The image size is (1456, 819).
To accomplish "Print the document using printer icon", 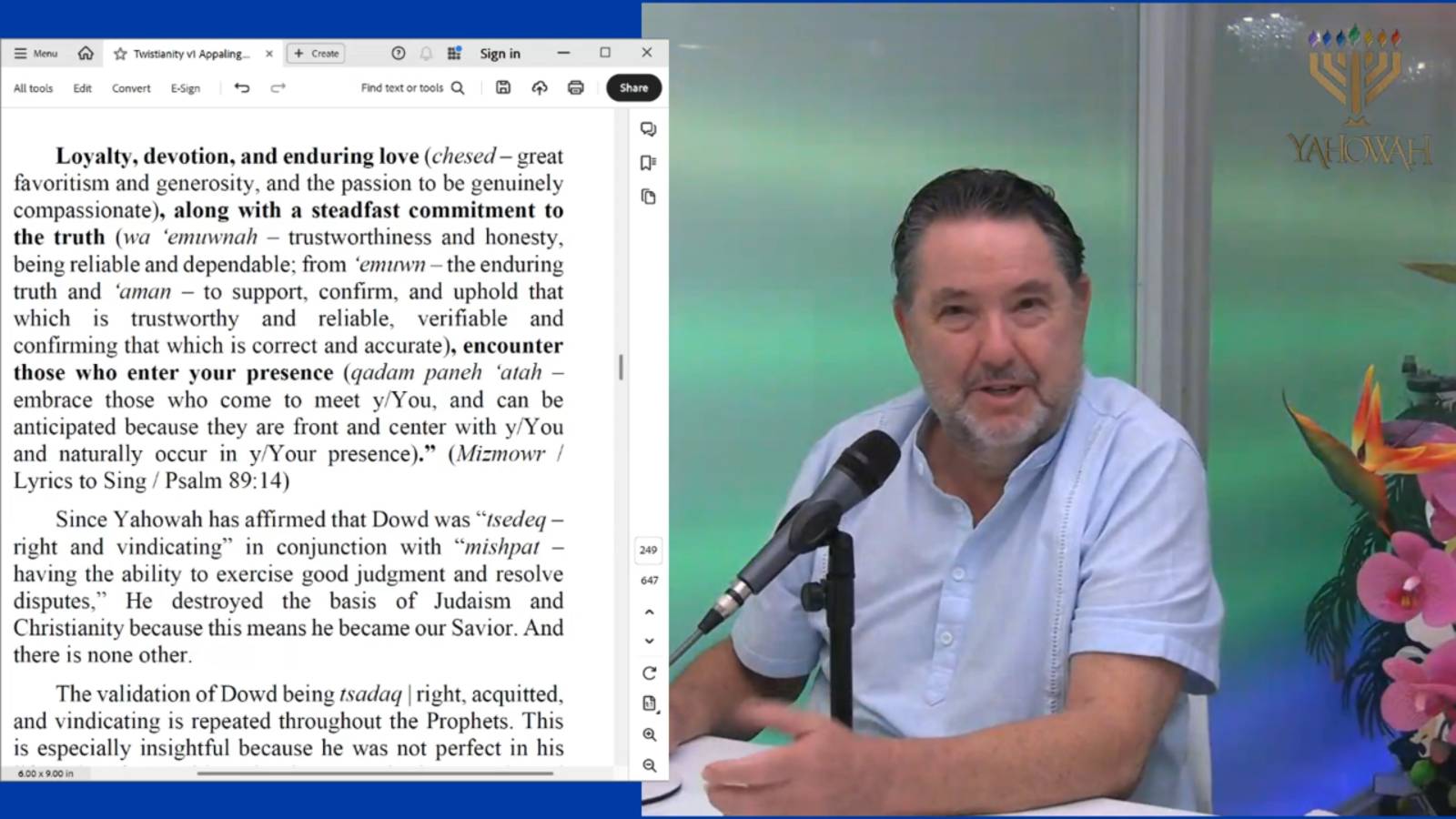I will 575,87.
